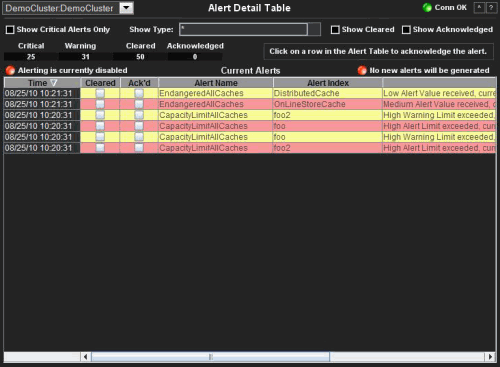Screen dimensions: 500x367
Task: Check Ack'd box for DistributedCache row
Action: (x=139, y=93)
